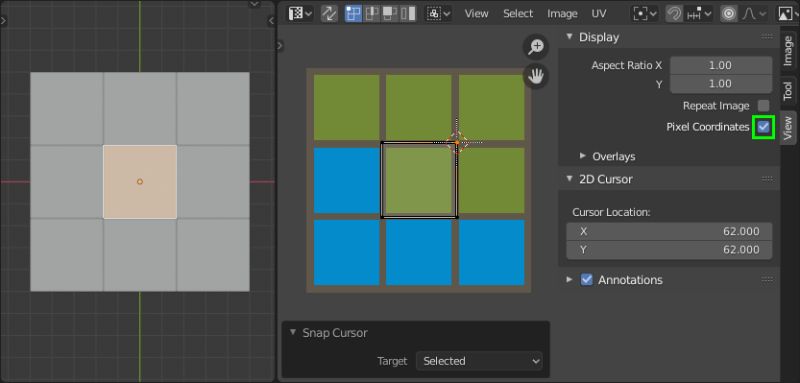Image resolution: width=800 pixels, height=383 pixels.
Task: Enable Repeat Image checkbox
Action: pos(763,106)
